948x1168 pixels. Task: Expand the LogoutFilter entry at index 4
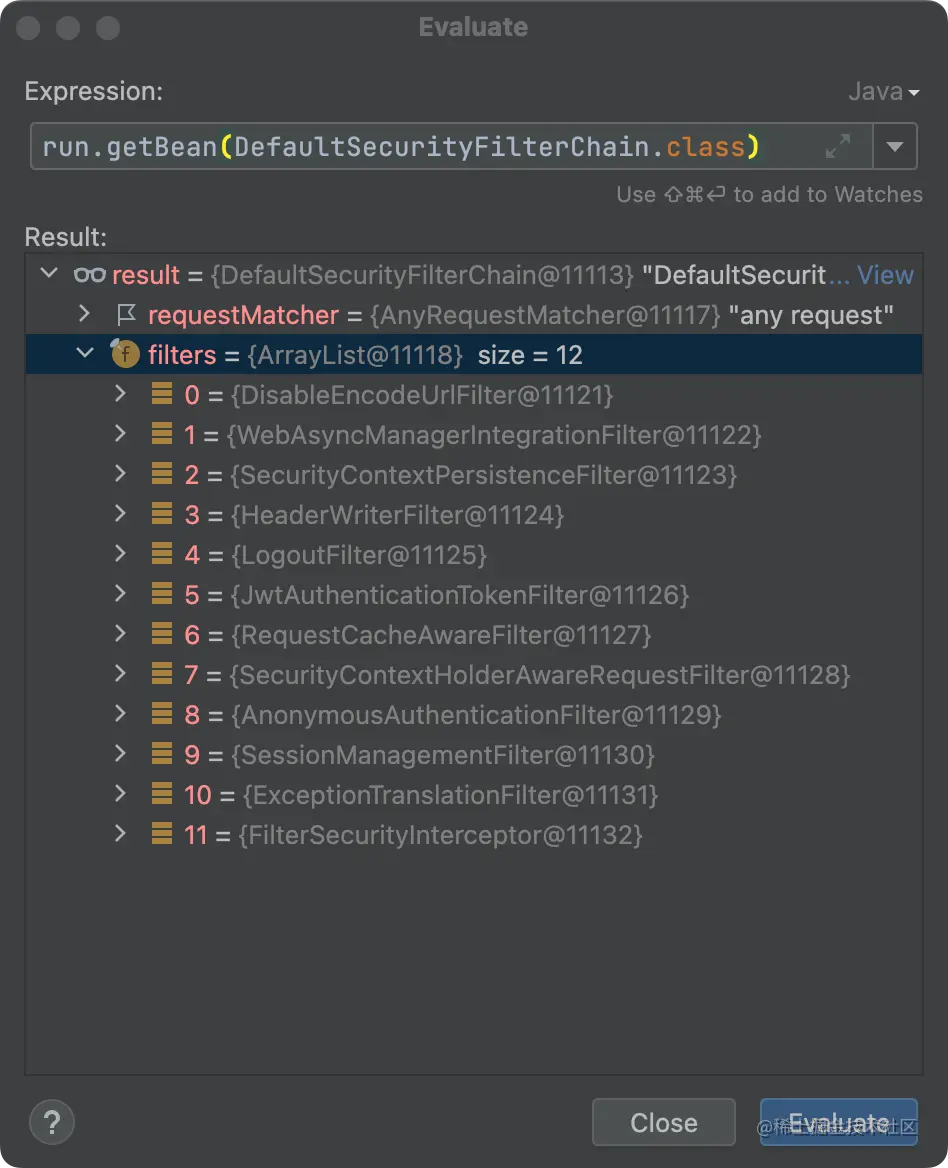[x=120, y=553]
